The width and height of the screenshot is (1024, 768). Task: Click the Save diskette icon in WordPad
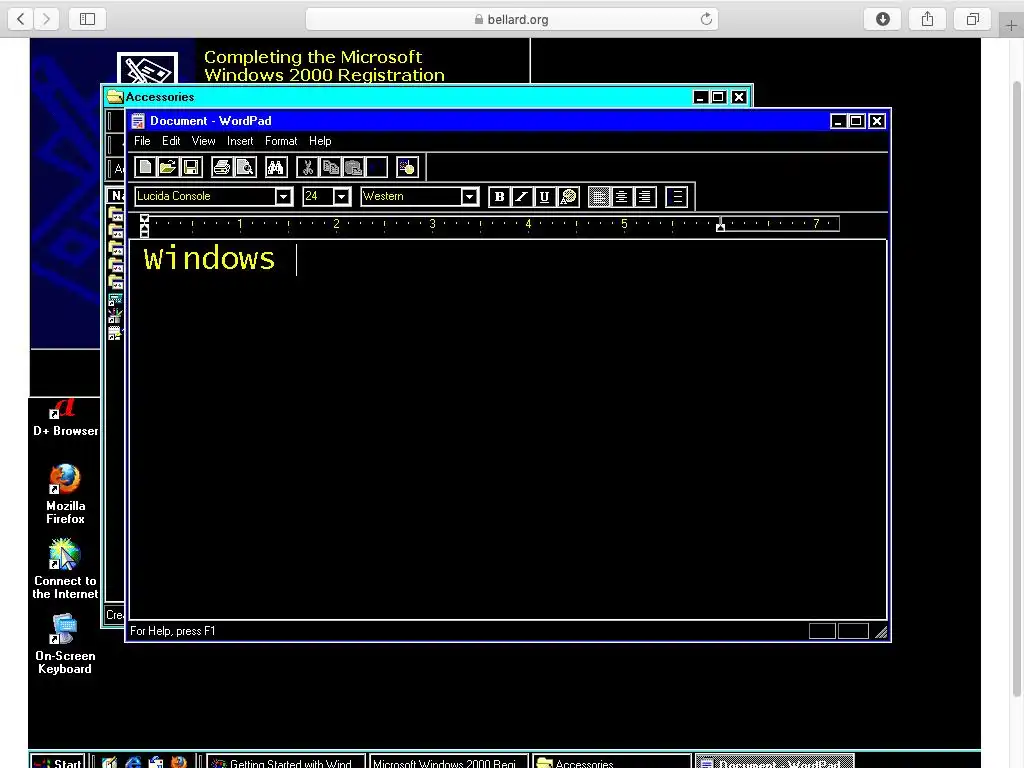point(191,167)
